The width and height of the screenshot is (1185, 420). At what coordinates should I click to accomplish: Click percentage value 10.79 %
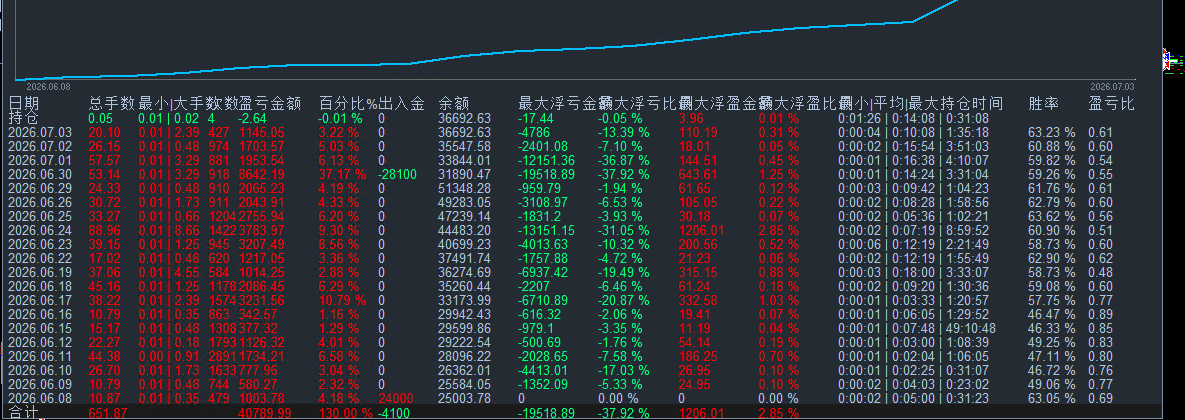344,301
